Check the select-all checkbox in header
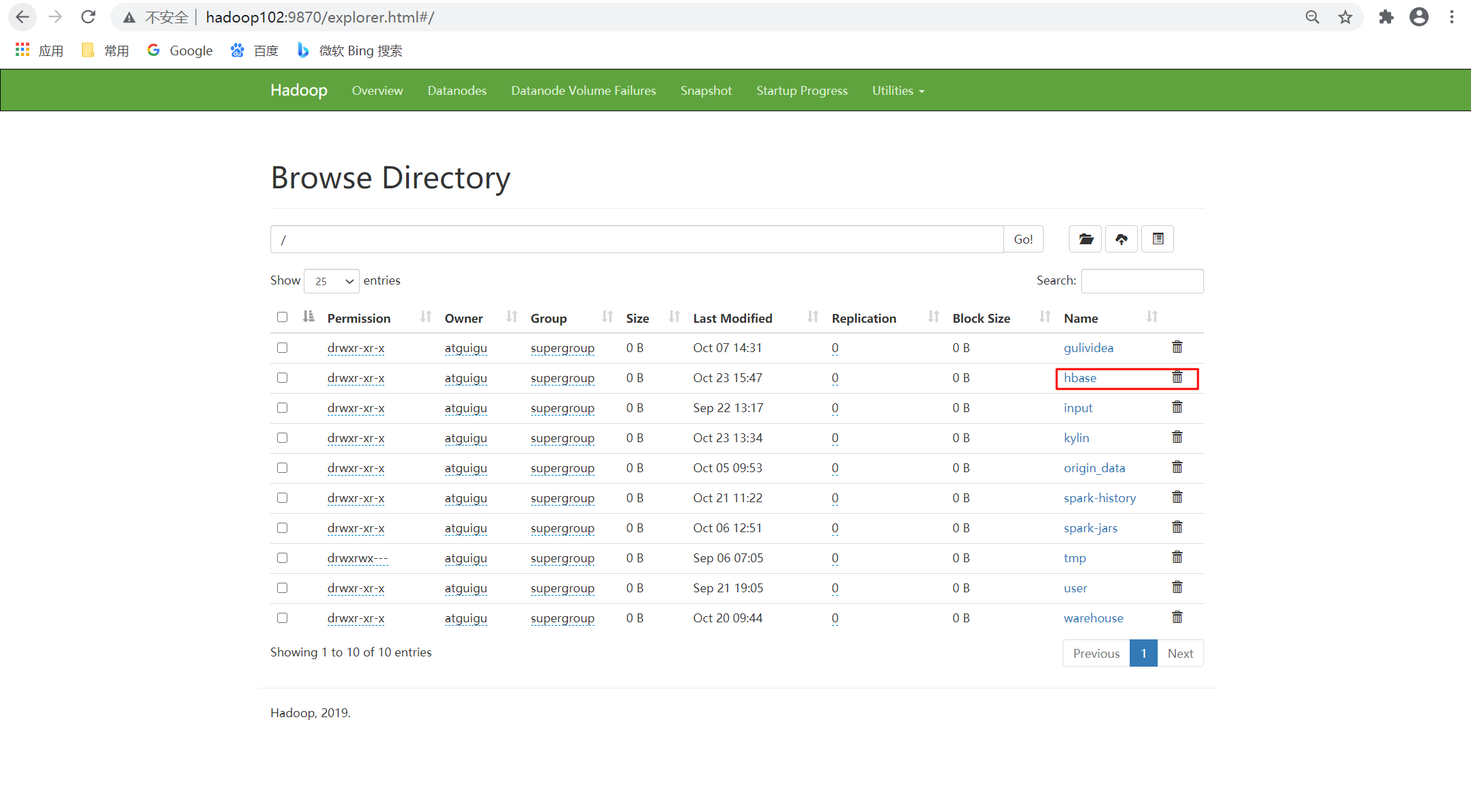 click(282, 317)
